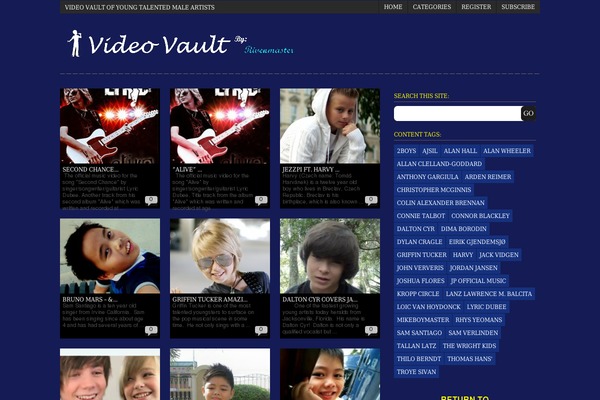The height and width of the screenshot is (400, 600).
Task: Select the Dima Borodin tag
Action: [463, 229]
